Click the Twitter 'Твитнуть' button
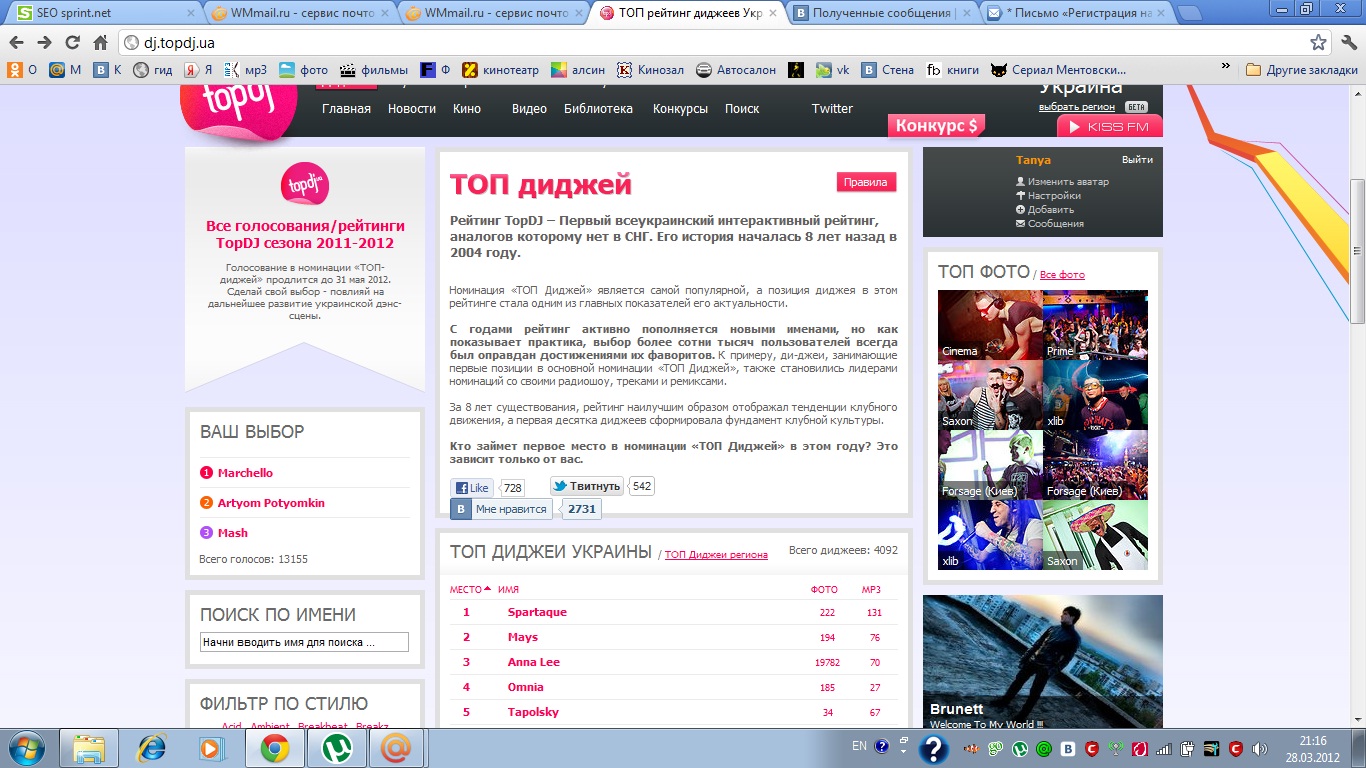 click(x=587, y=486)
